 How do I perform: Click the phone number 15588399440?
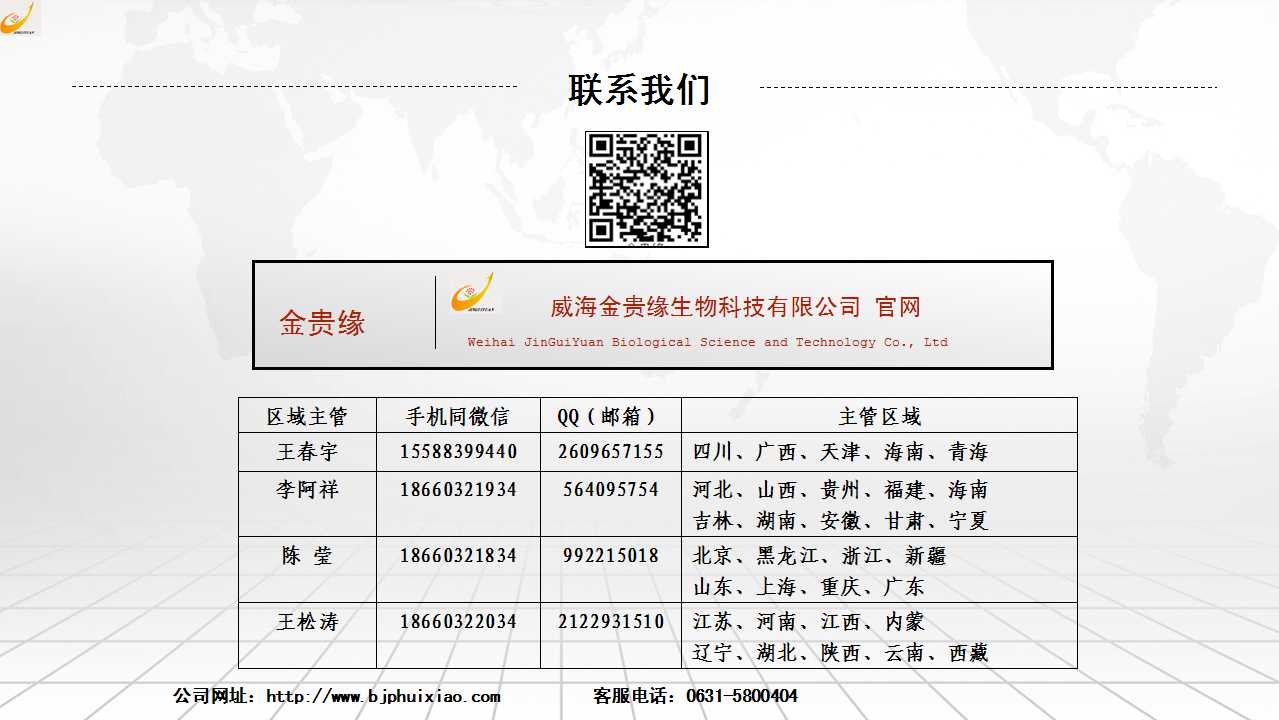click(458, 452)
